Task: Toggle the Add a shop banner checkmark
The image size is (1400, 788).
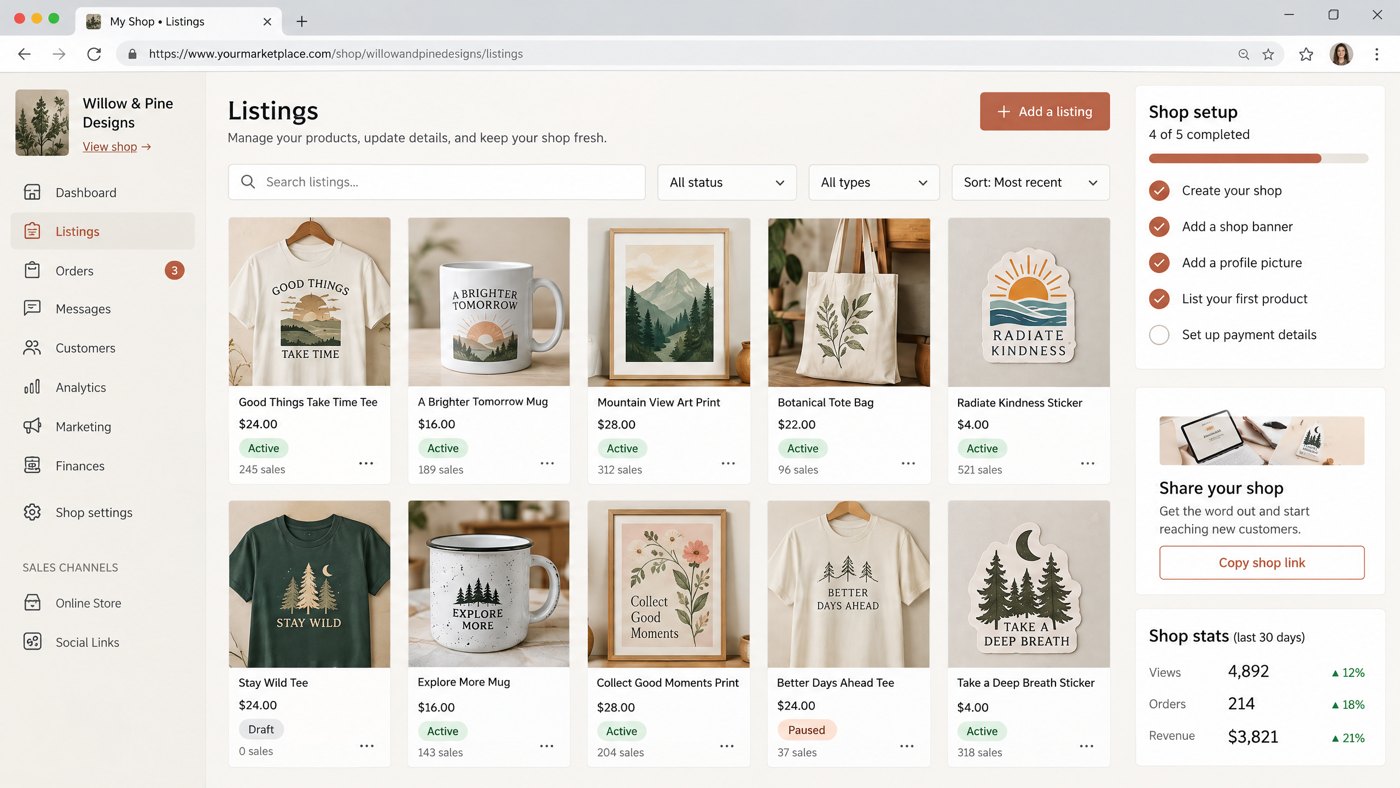Action: point(1159,226)
